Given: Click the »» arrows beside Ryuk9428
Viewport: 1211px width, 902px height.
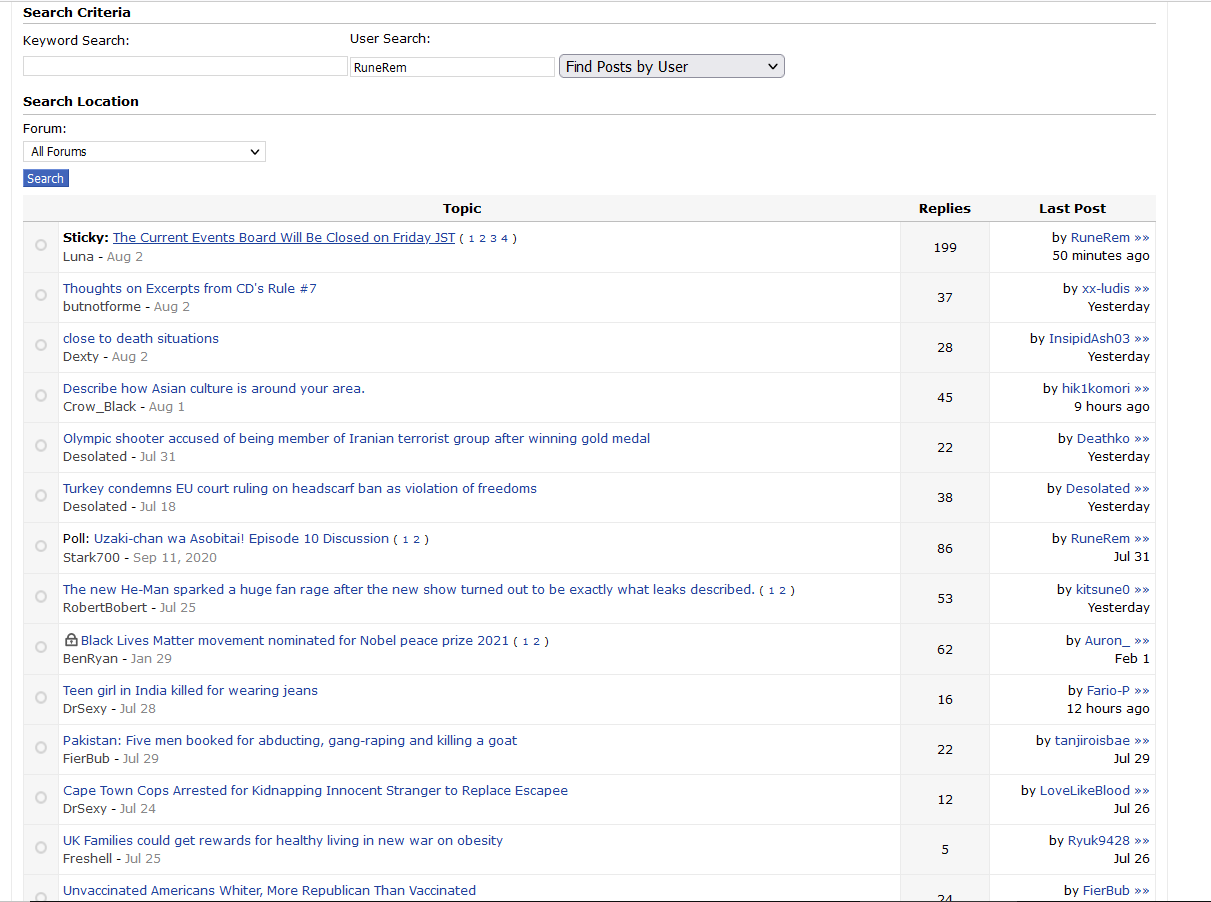Looking at the screenshot, I should [1142, 841].
